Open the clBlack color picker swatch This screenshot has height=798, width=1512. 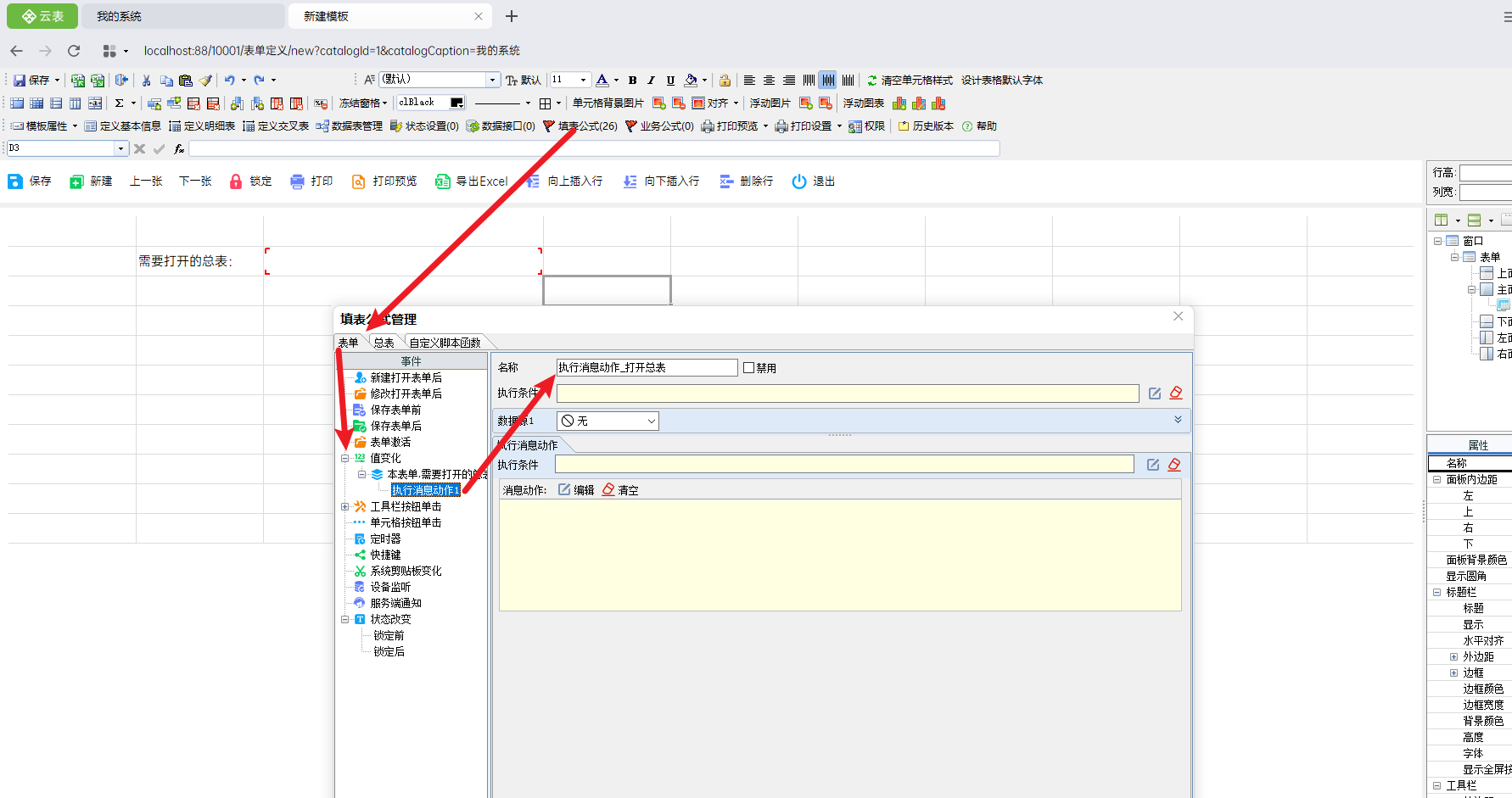point(457,103)
